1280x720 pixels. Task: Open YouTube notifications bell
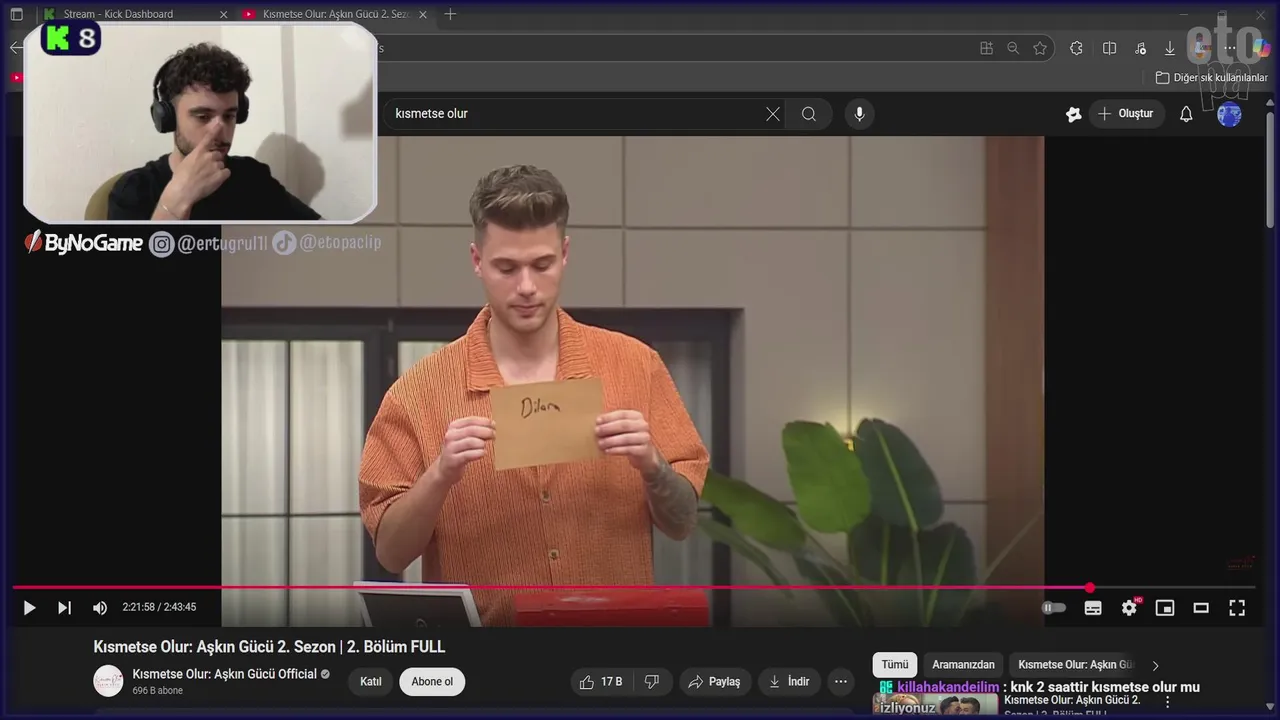1186,114
